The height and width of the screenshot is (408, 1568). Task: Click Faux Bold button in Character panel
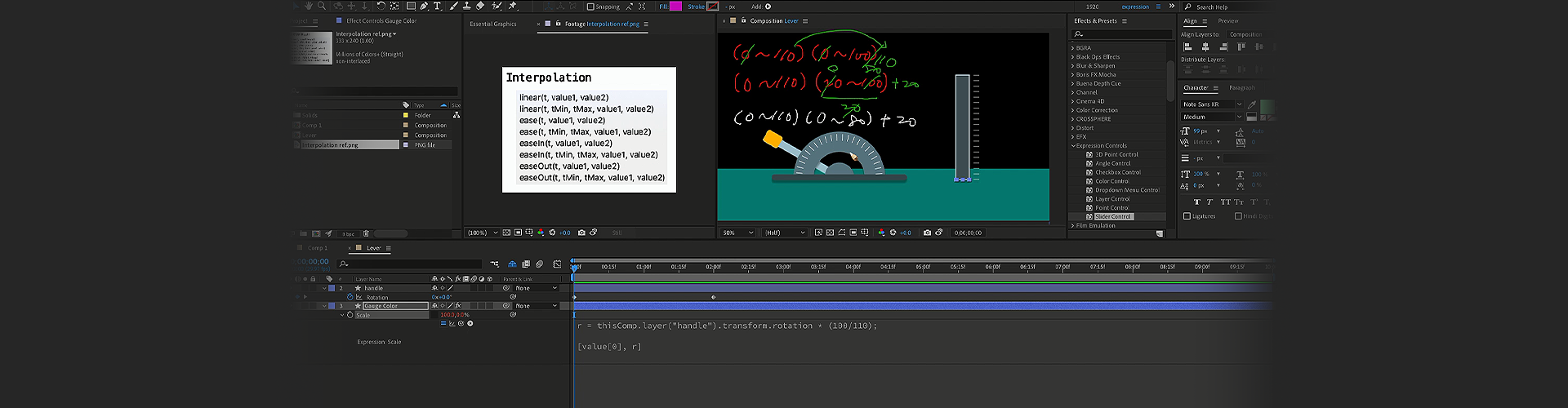[x=1197, y=202]
